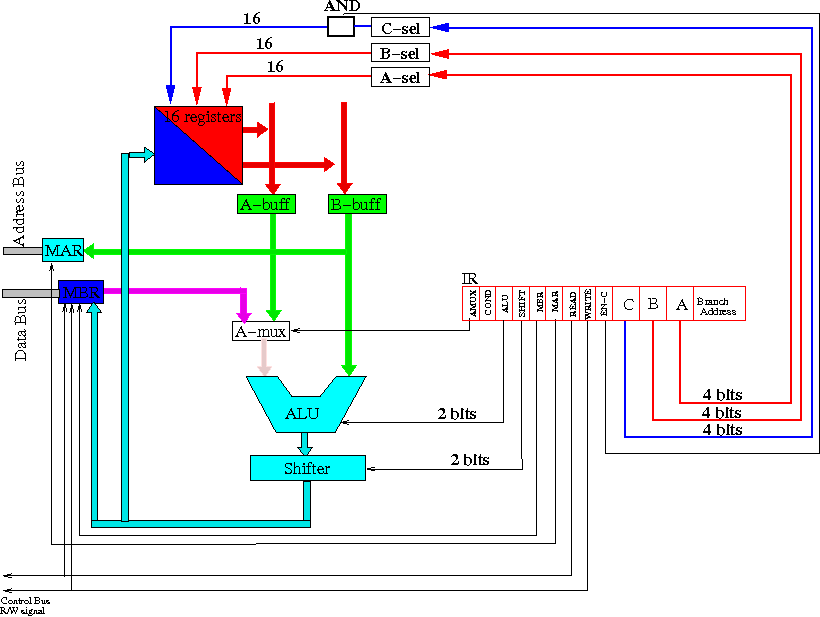Click the AND gate box
Viewport: 820px width, 617px height.
(x=340, y=27)
